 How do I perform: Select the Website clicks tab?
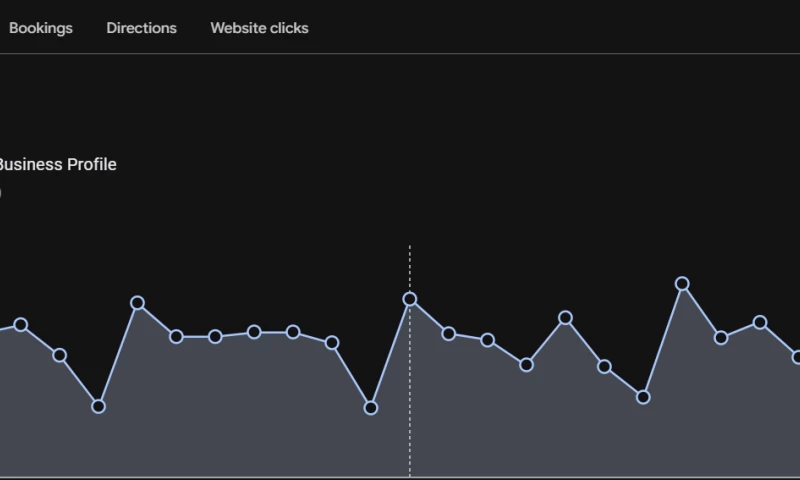pyautogui.click(x=259, y=28)
